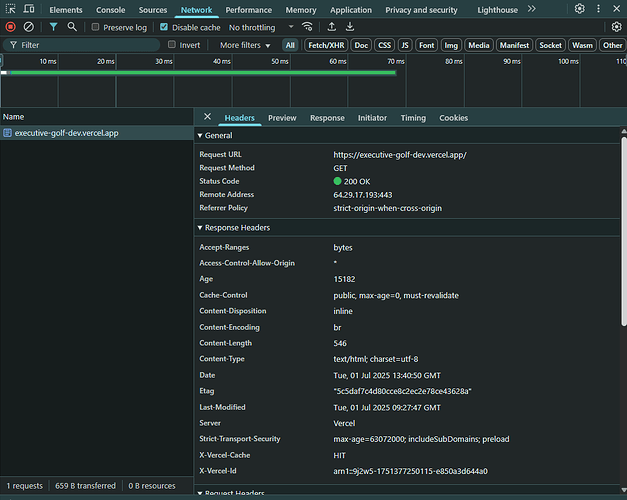Click the document icon beside executive-golf-dev.vercel.app
Viewport: 627px width, 500px height.
pyautogui.click(x=7, y=133)
